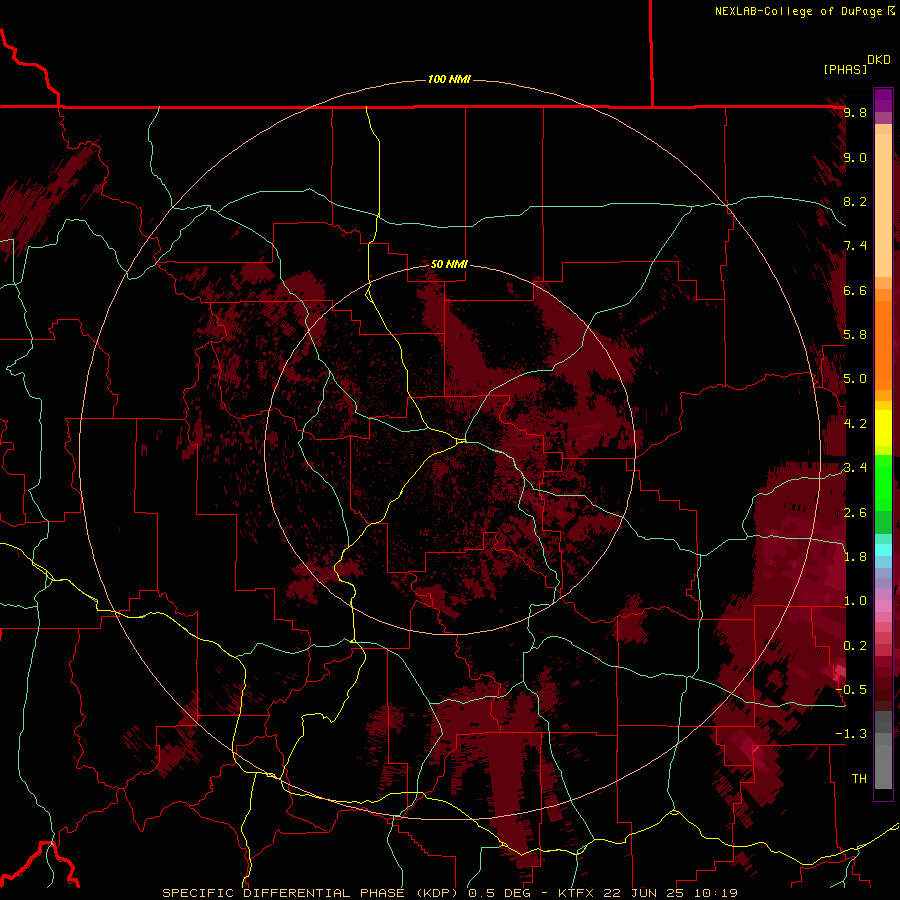Select the 6.6 value on color scale
Image resolution: width=900 pixels, height=900 pixels.
(855, 290)
